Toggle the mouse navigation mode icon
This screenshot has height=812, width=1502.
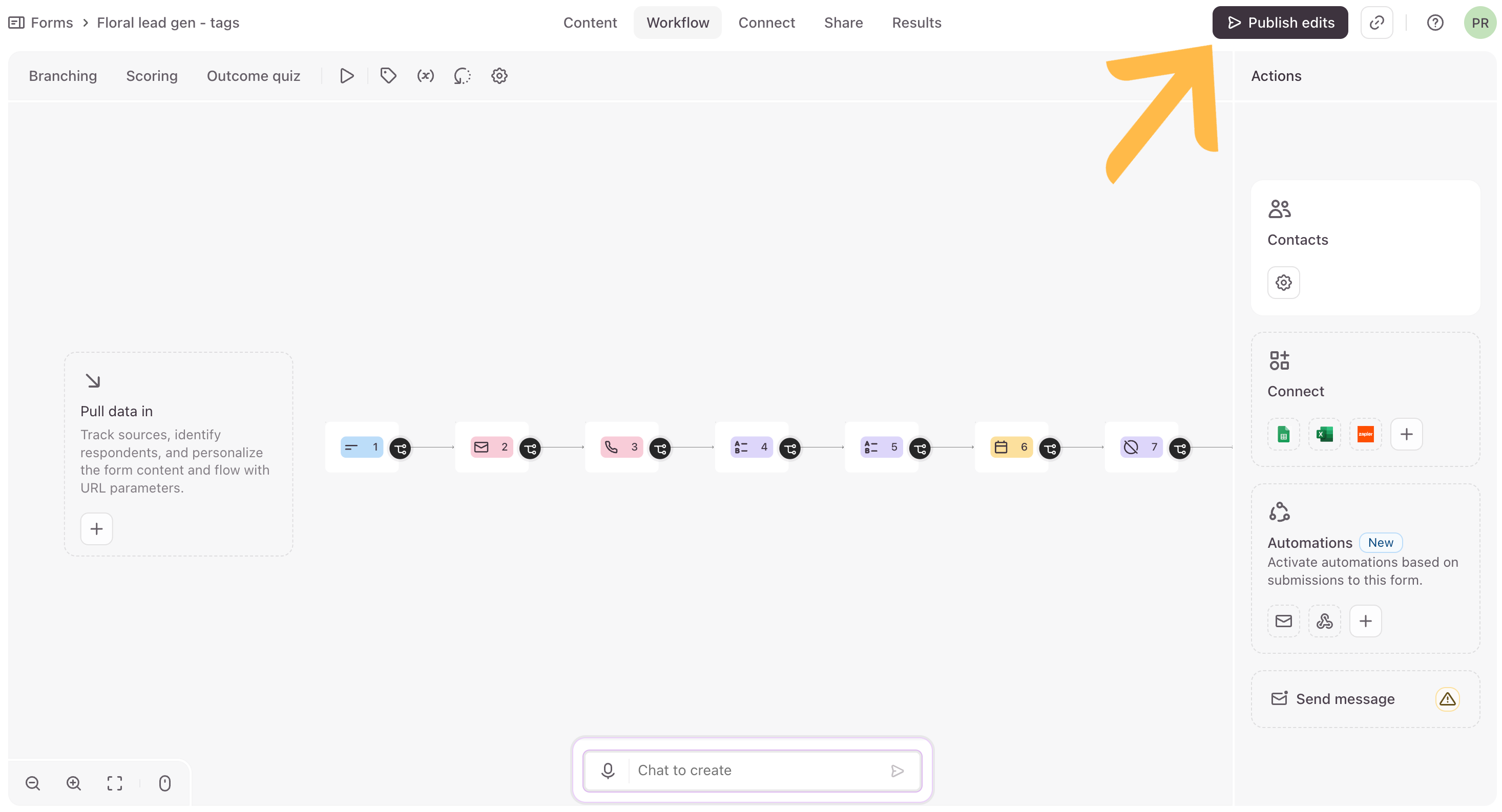(x=165, y=783)
